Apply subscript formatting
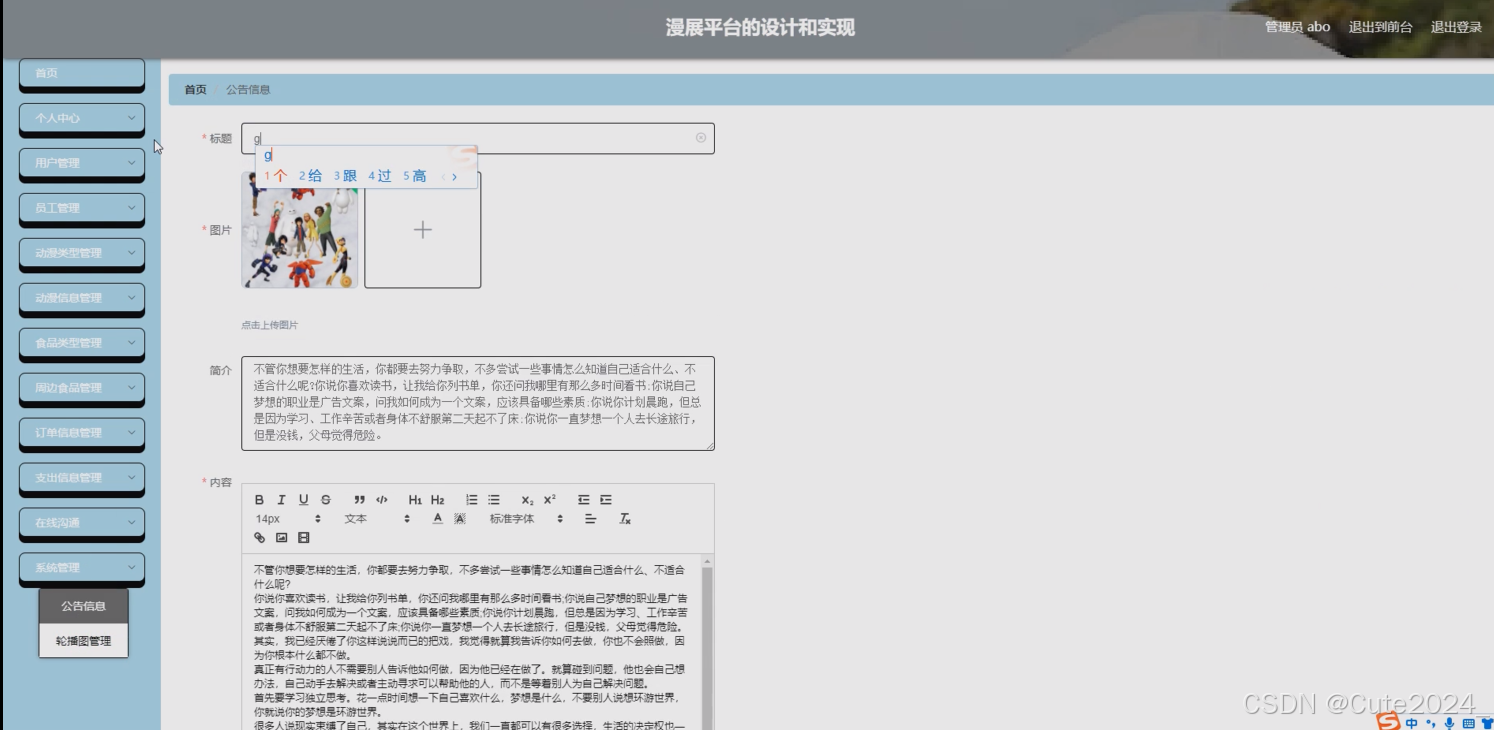Screen dimensions: 1494x730 527,500
